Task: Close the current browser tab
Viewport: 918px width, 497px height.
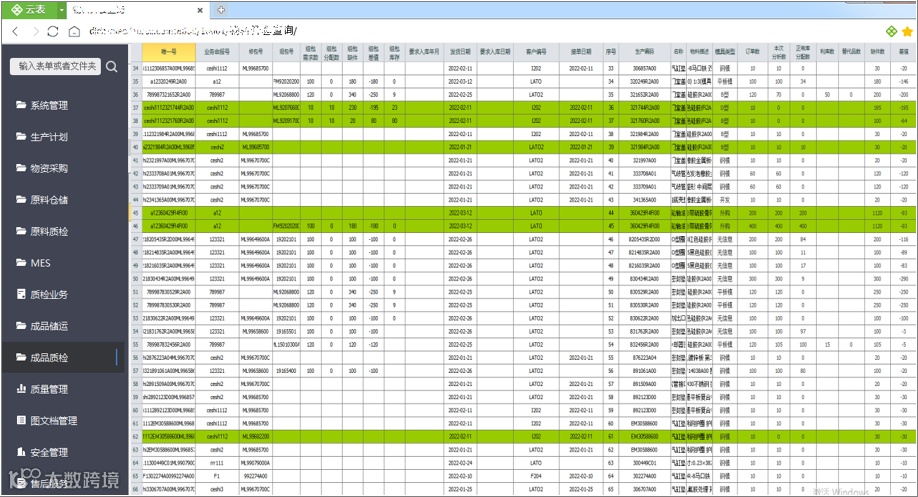Action: (200, 10)
